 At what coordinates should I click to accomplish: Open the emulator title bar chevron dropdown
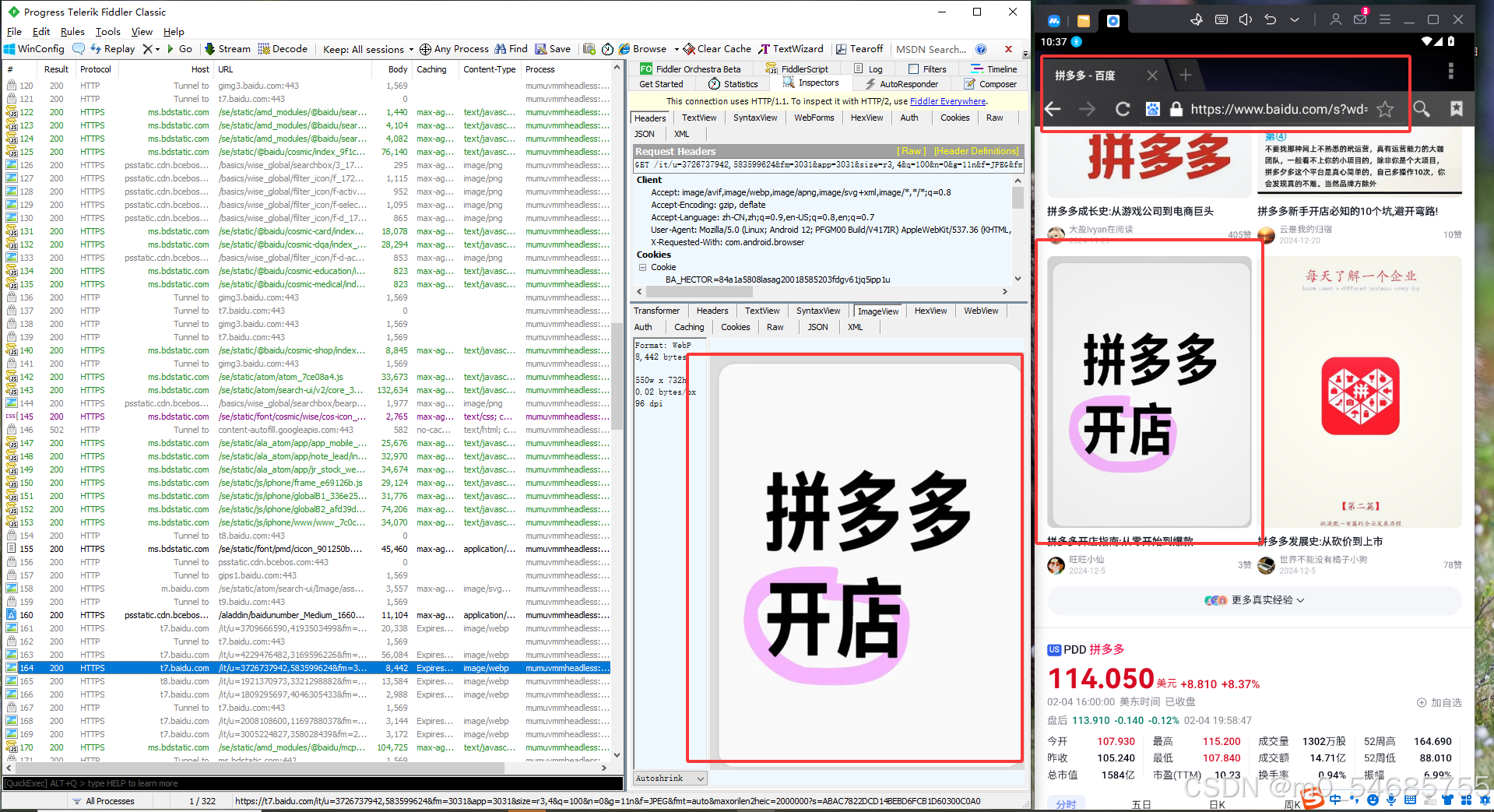(1295, 19)
